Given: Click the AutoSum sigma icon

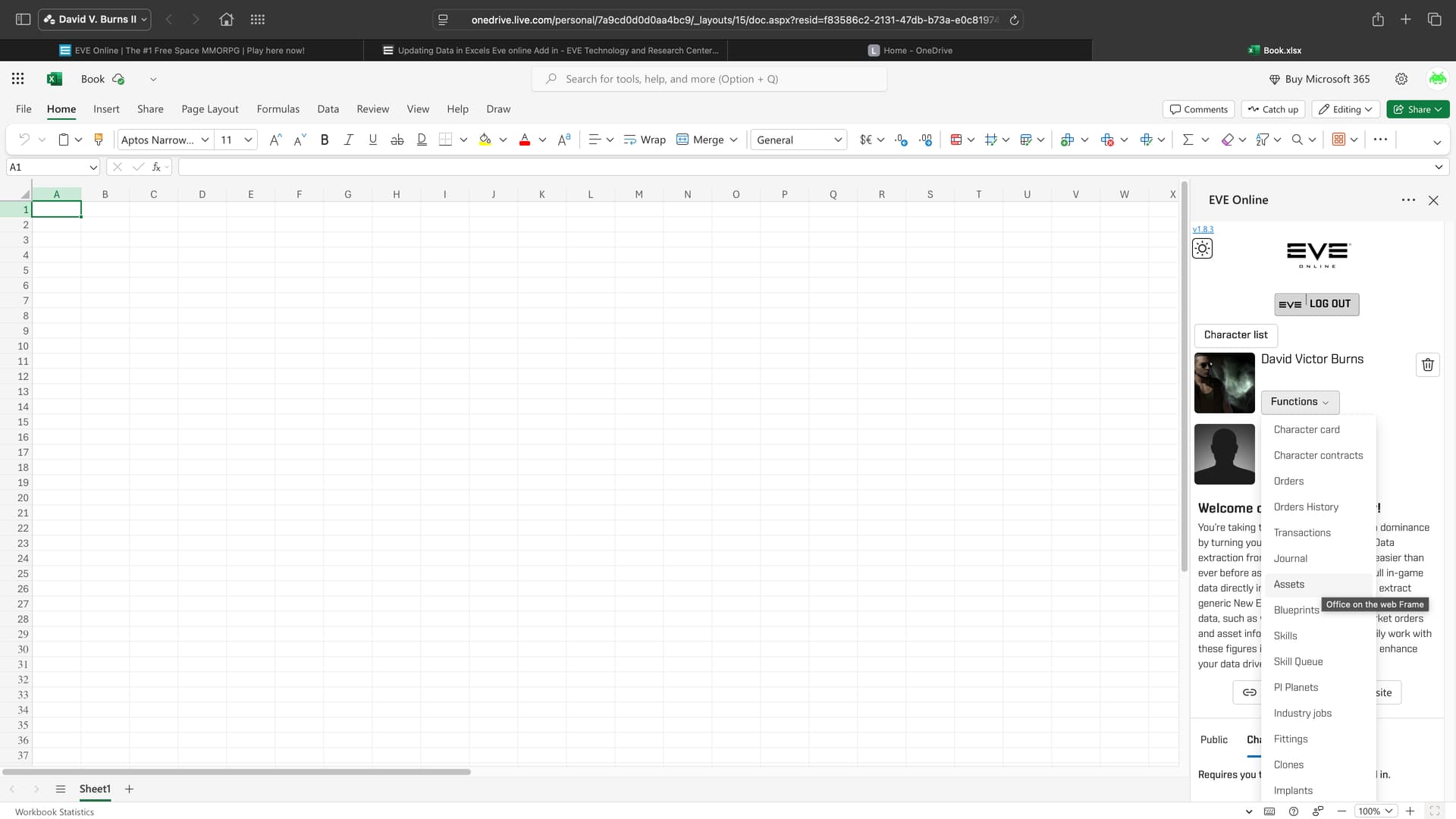Looking at the screenshot, I should click(x=1188, y=140).
